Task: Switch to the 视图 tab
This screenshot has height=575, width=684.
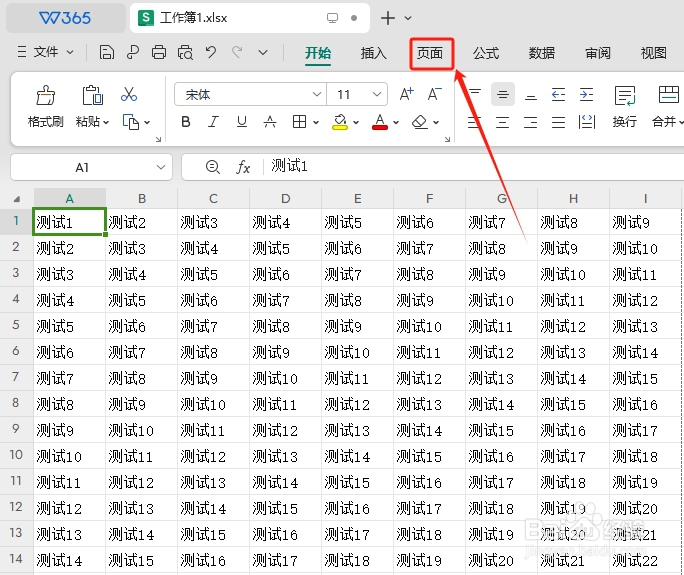Action: pyautogui.click(x=653, y=53)
